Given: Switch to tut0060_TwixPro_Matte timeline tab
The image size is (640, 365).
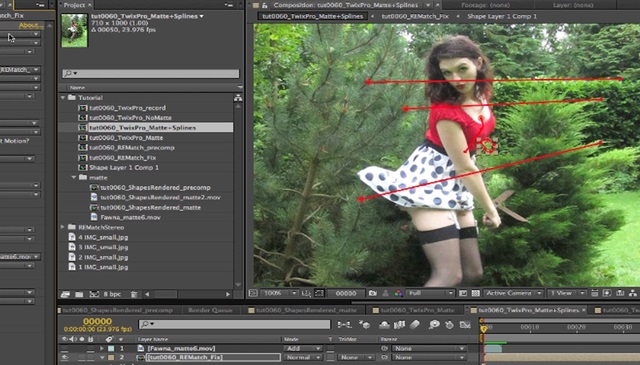Looking at the screenshot, I should pos(418,310).
